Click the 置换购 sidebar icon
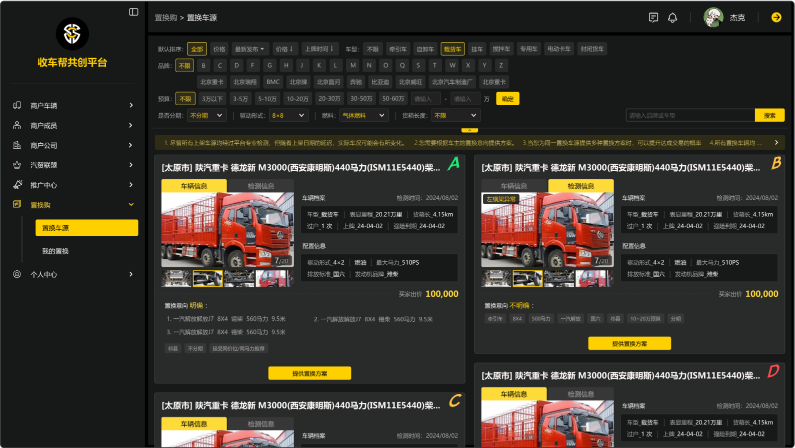This screenshot has height=448, width=795. coord(17,205)
